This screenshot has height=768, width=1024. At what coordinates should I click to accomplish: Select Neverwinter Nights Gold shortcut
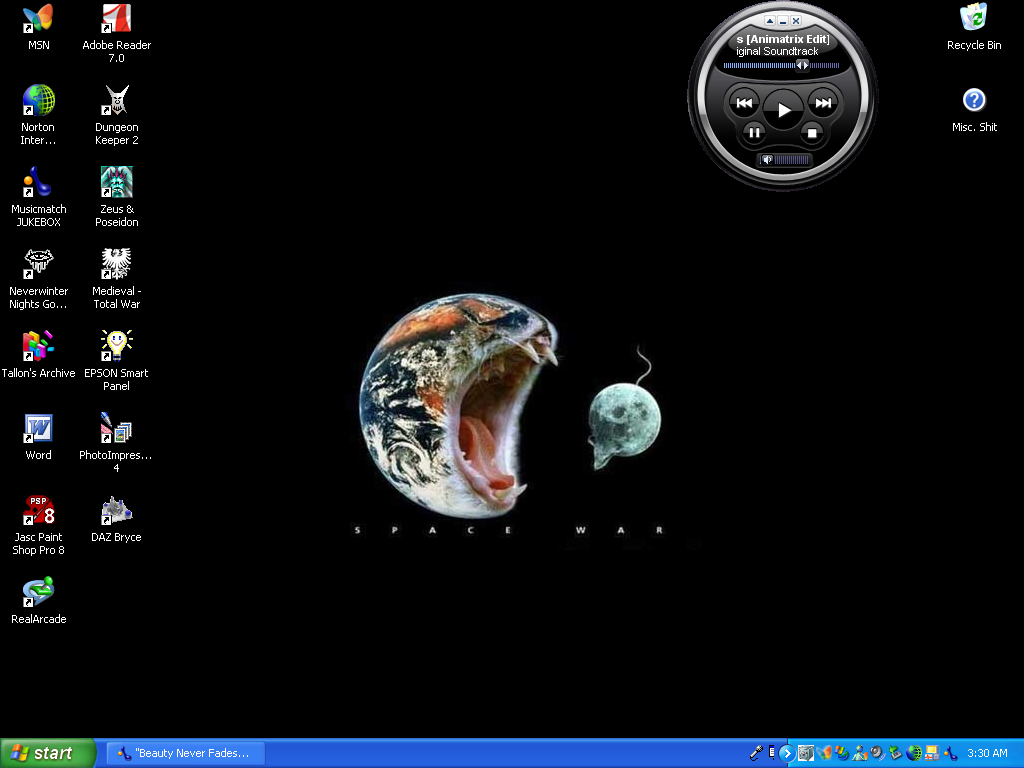[x=39, y=280]
